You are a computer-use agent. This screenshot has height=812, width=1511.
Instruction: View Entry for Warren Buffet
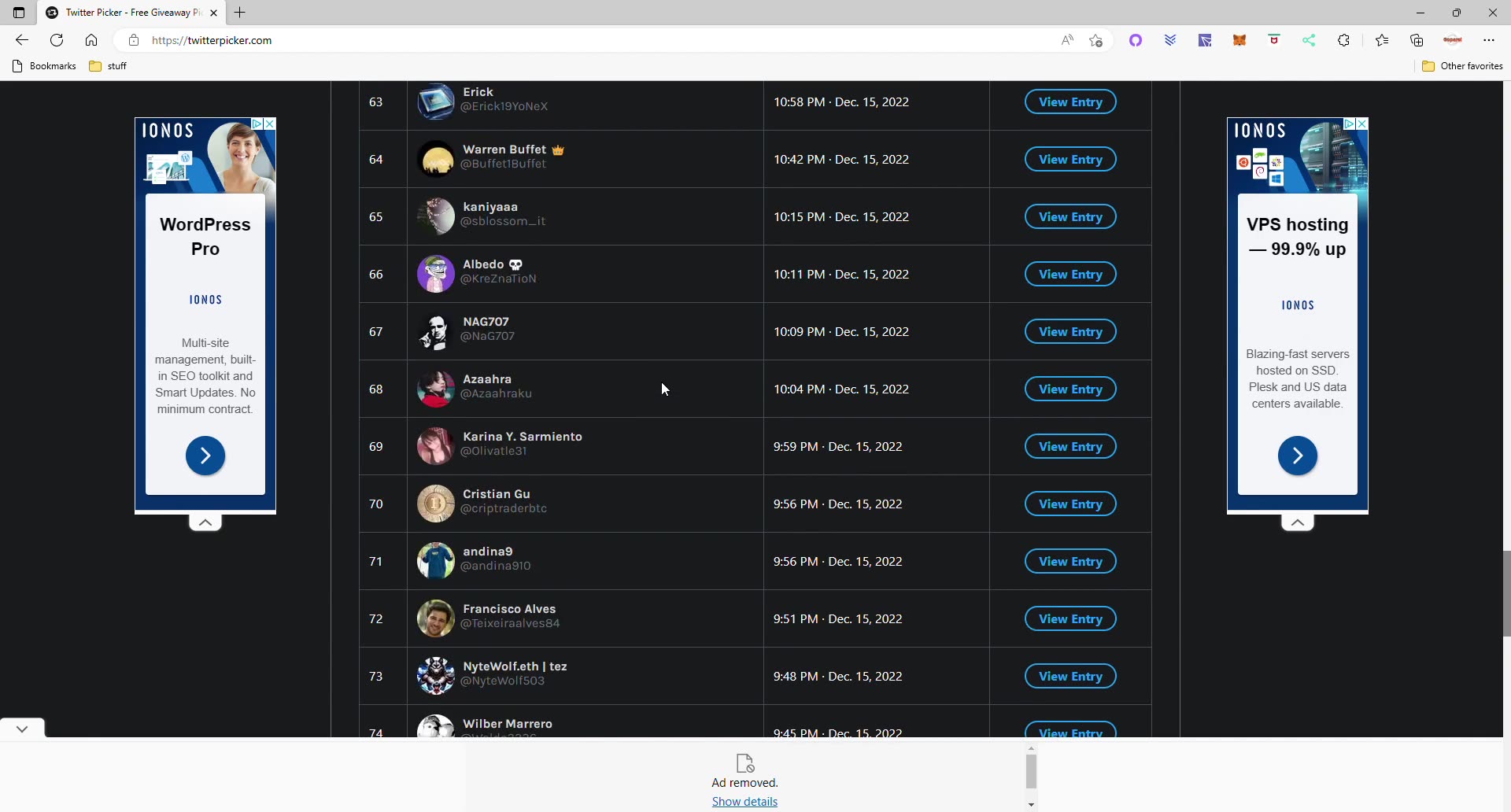point(1070,159)
